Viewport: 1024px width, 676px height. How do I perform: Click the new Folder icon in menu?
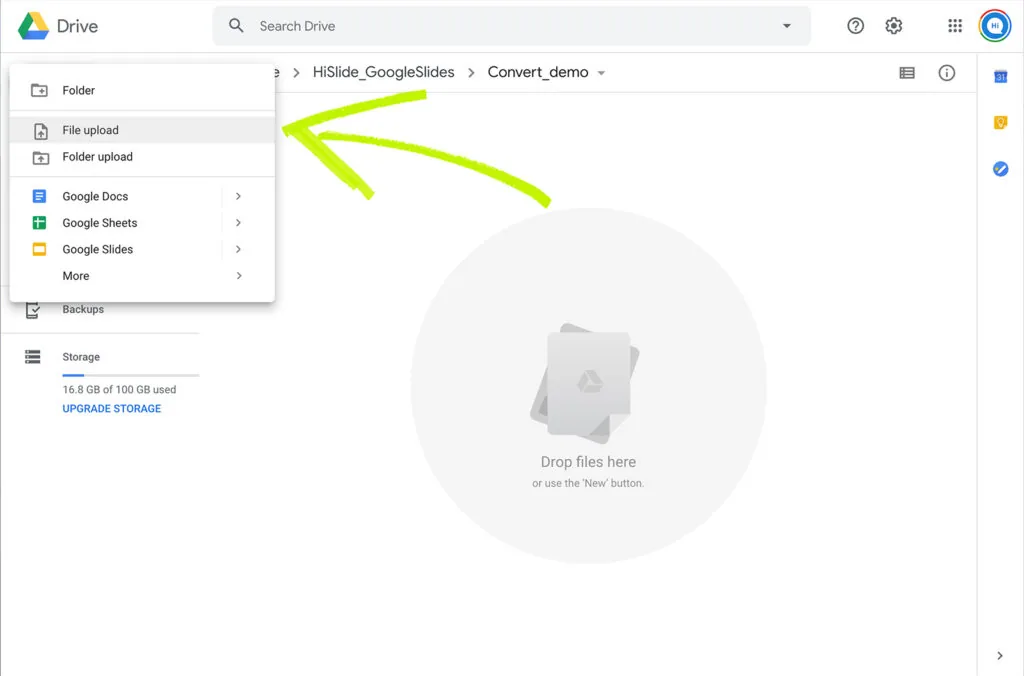pos(39,90)
